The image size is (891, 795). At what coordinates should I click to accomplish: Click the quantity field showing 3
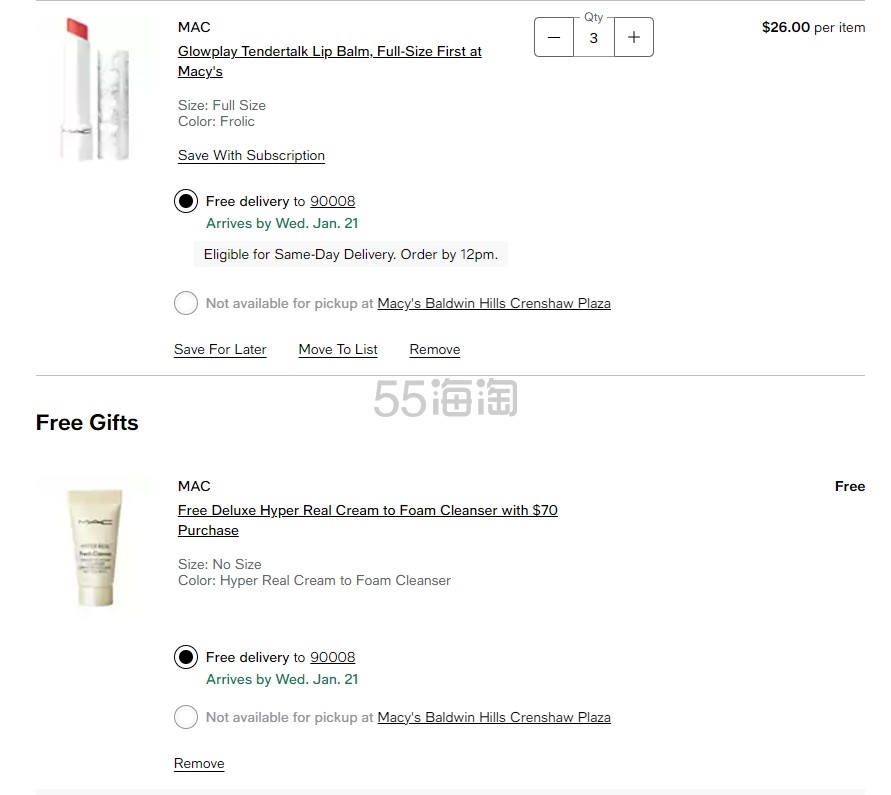point(594,38)
